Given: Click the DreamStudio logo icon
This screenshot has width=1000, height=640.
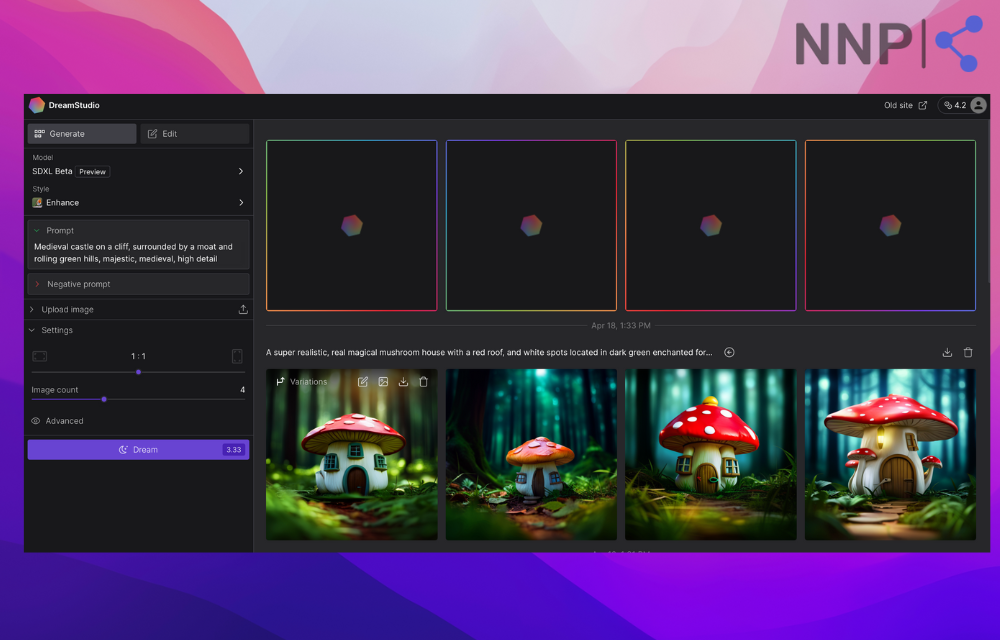Looking at the screenshot, I should tap(37, 105).
